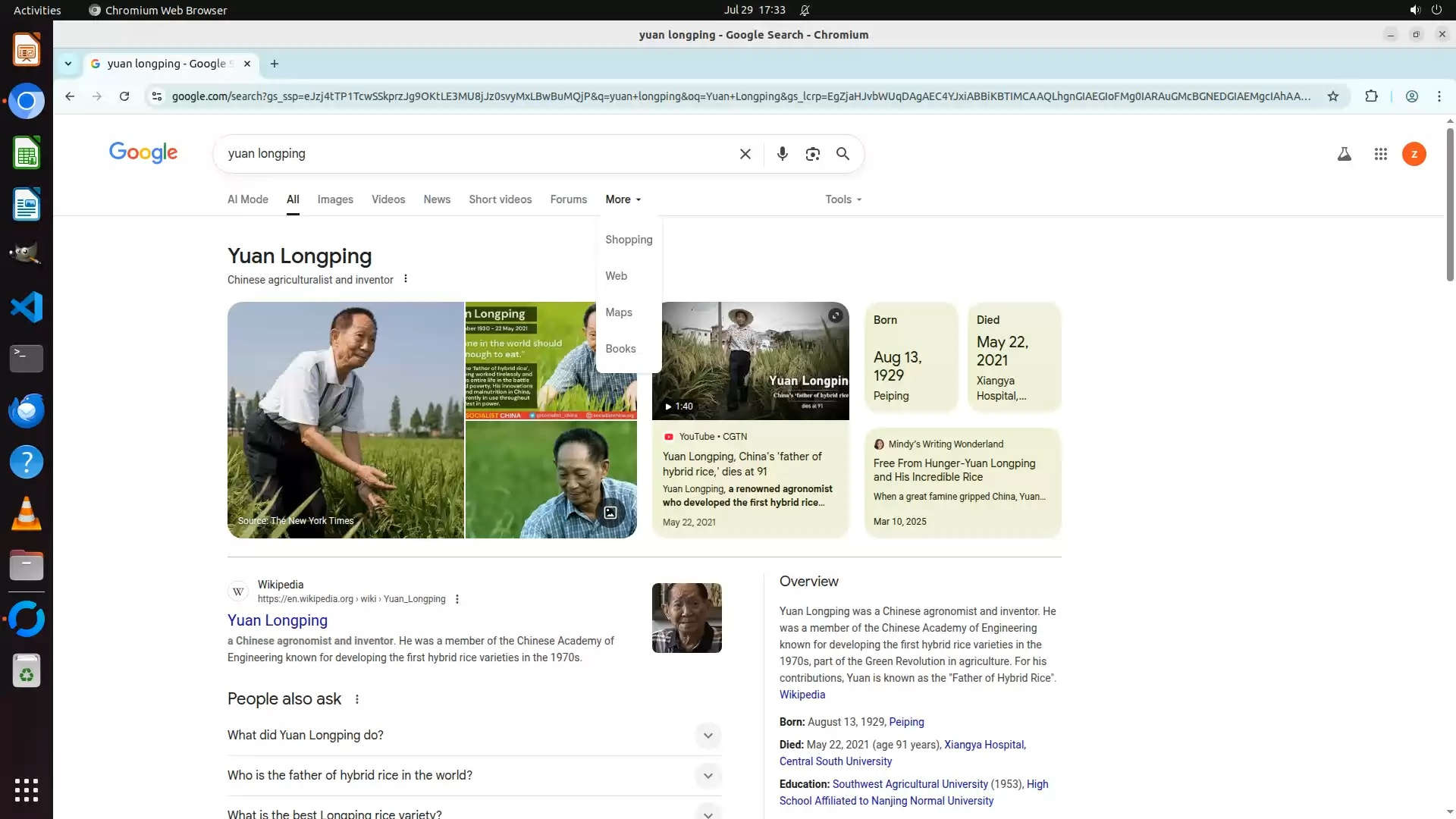The width and height of the screenshot is (1456, 819).
Task: Click the voice search microphone icon
Action: click(x=782, y=154)
